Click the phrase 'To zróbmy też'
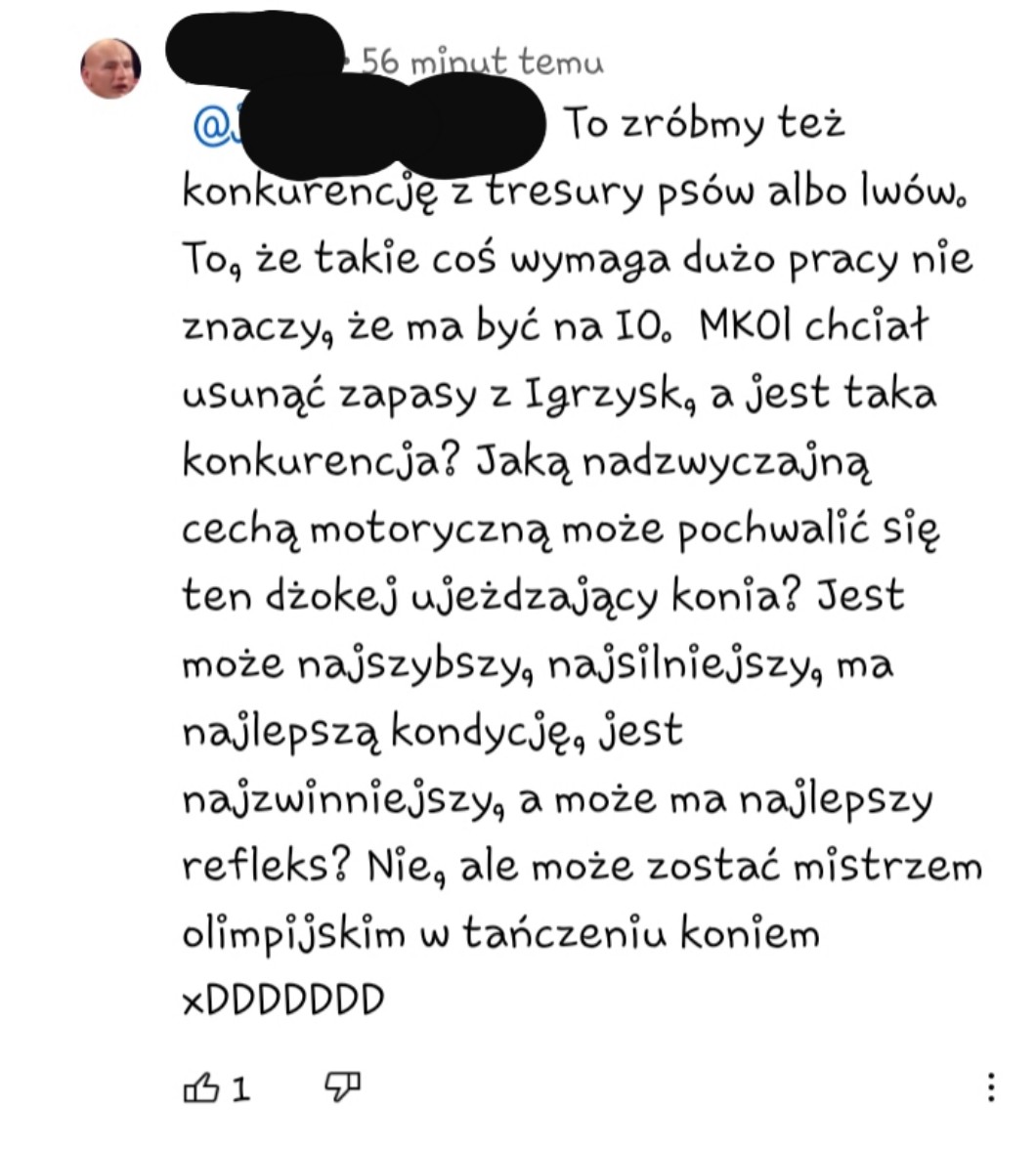The height and width of the screenshot is (1150, 1036). point(705,123)
